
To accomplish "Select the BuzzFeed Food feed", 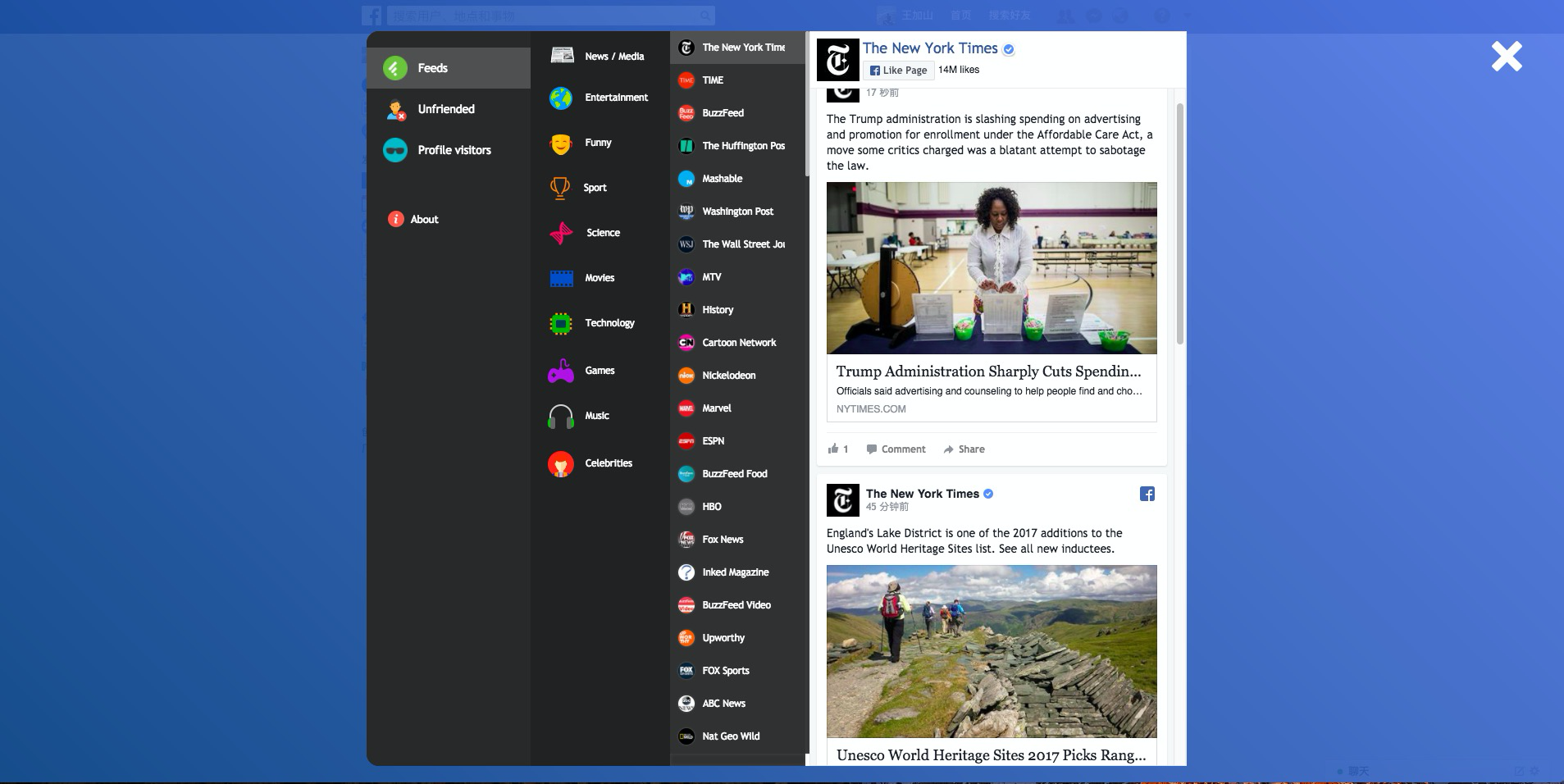I will pyautogui.click(x=737, y=474).
